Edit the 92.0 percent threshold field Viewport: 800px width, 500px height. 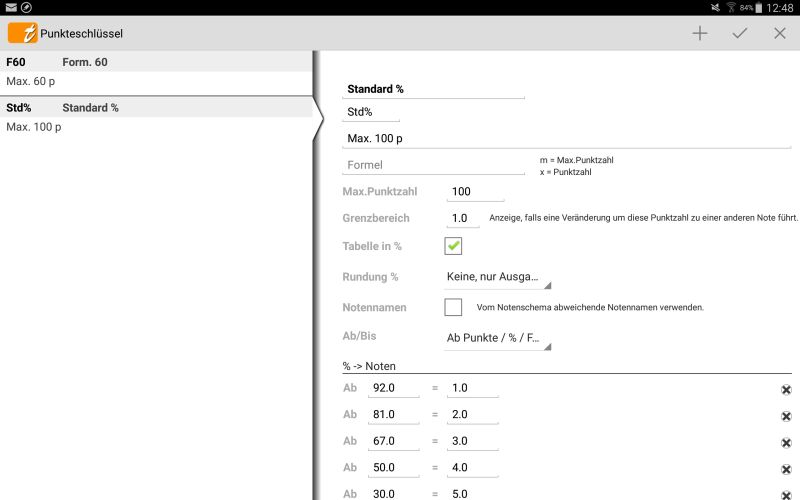(393, 388)
